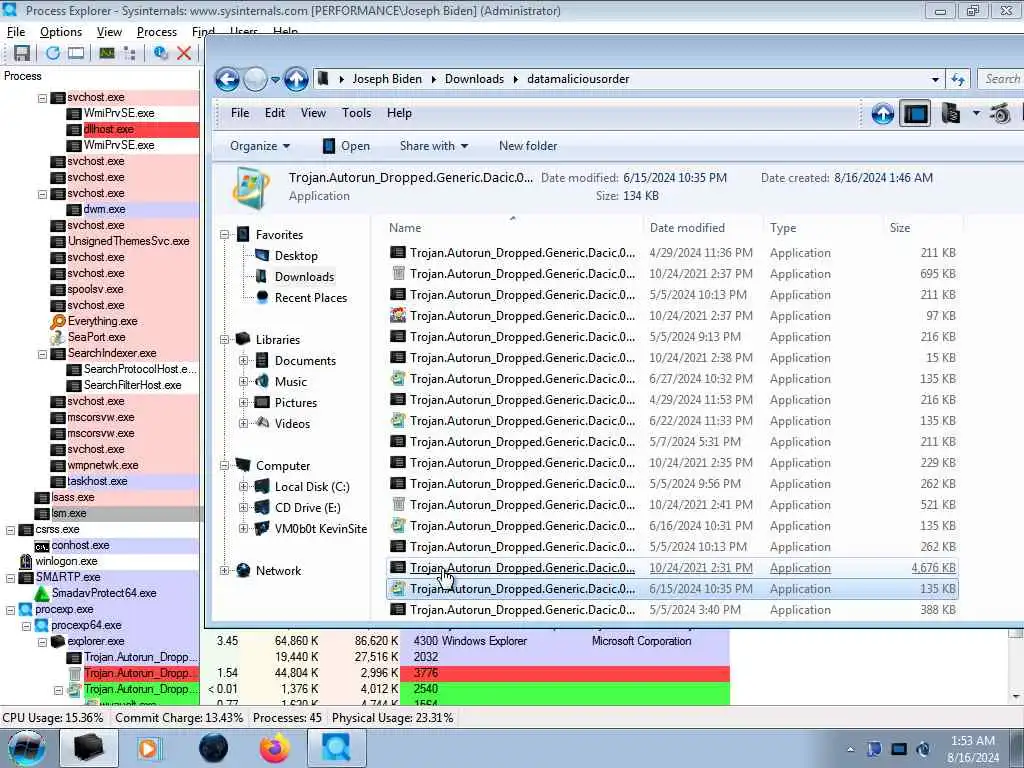The image size is (1024, 768).
Task: Select the 4,676 KB trojan file row
Action: 673,568
